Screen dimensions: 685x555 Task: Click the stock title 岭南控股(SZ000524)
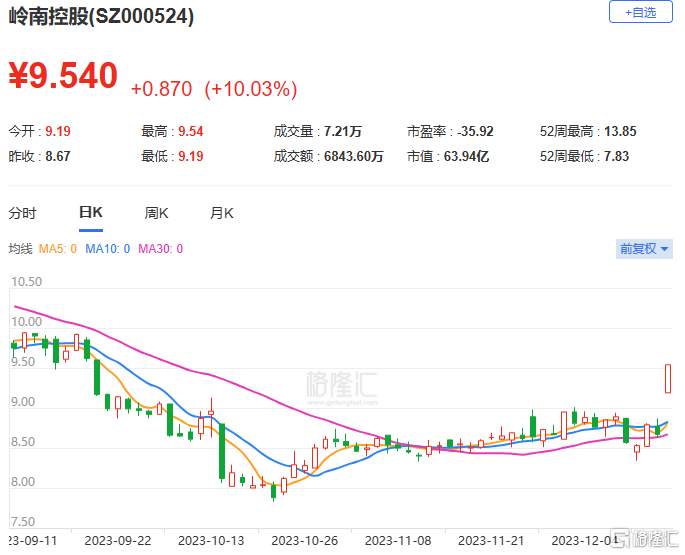pyautogui.click(x=101, y=17)
